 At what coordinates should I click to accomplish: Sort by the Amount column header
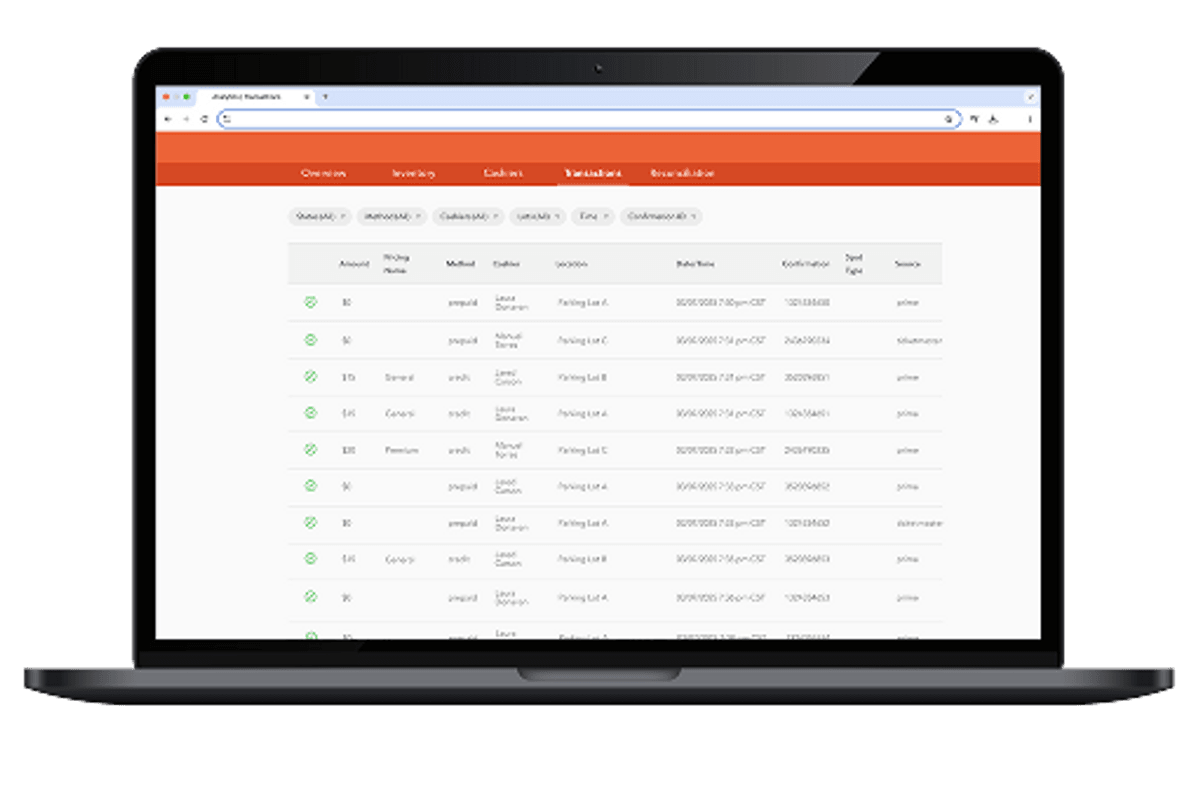tap(354, 264)
